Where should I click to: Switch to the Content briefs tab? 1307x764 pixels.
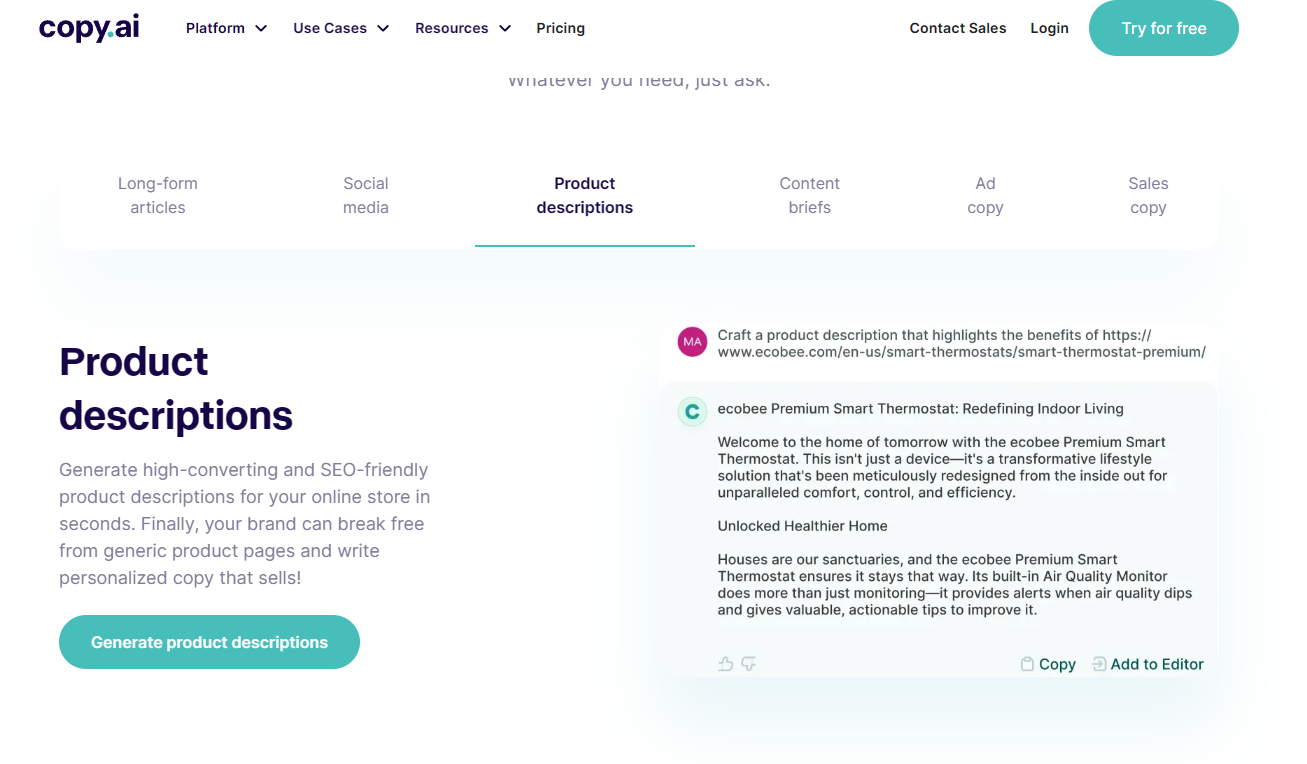pyautogui.click(x=810, y=196)
